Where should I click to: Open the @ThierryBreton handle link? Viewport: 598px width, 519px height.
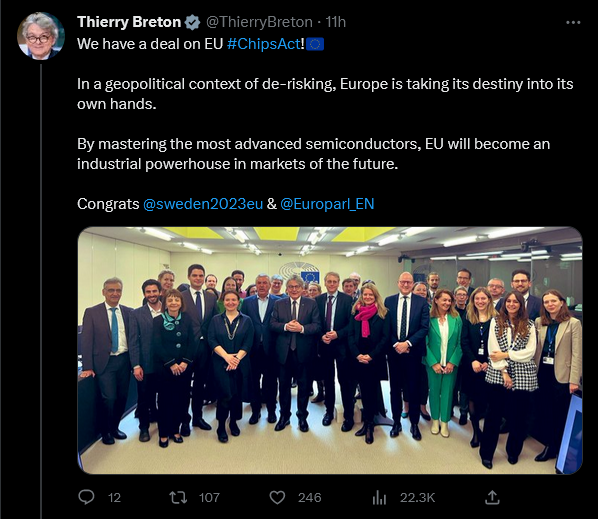[x=259, y=22]
